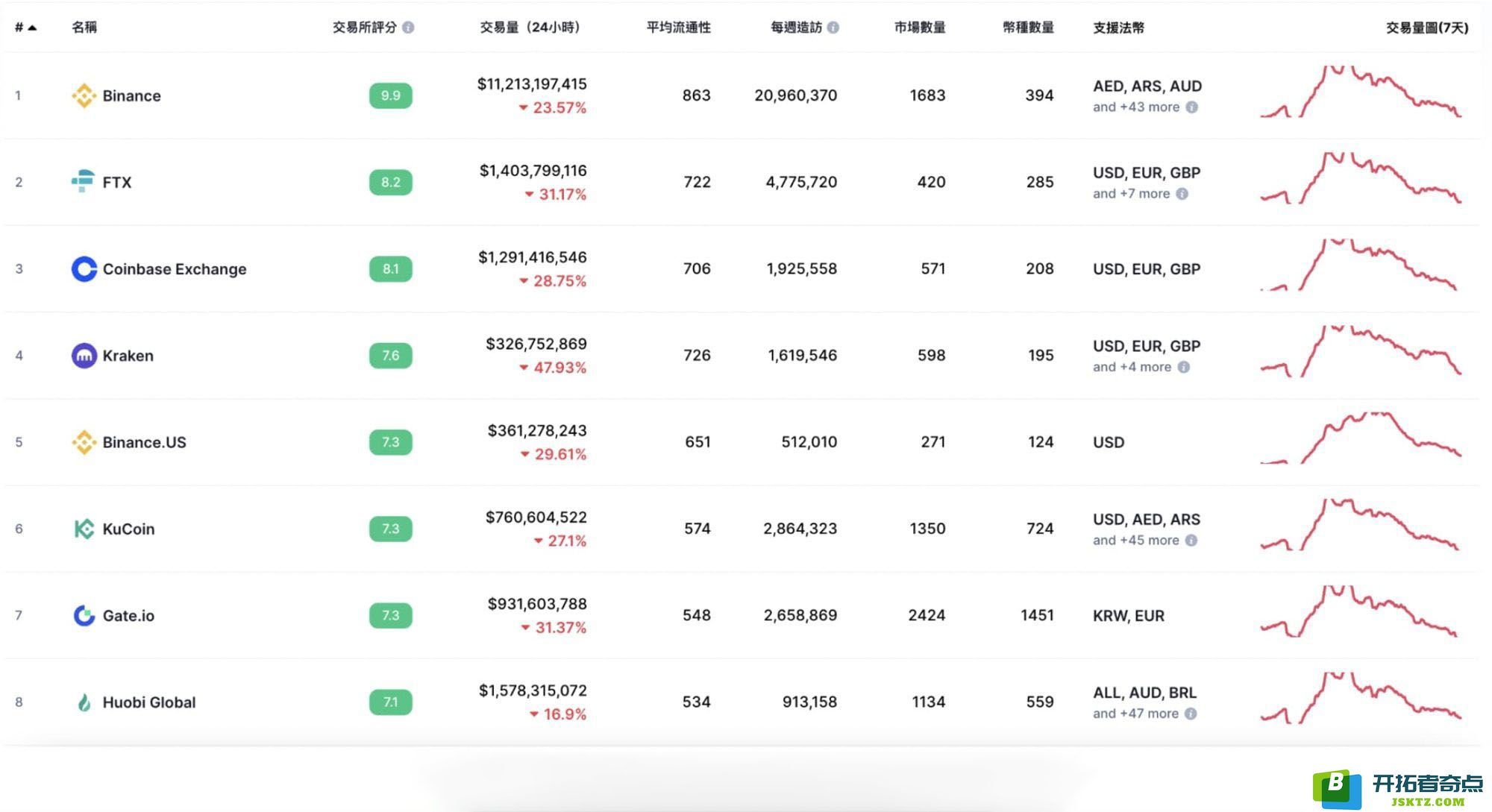Click Binance 9.9 score badge
This screenshot has width=1492, height=812.
(391, 95)
